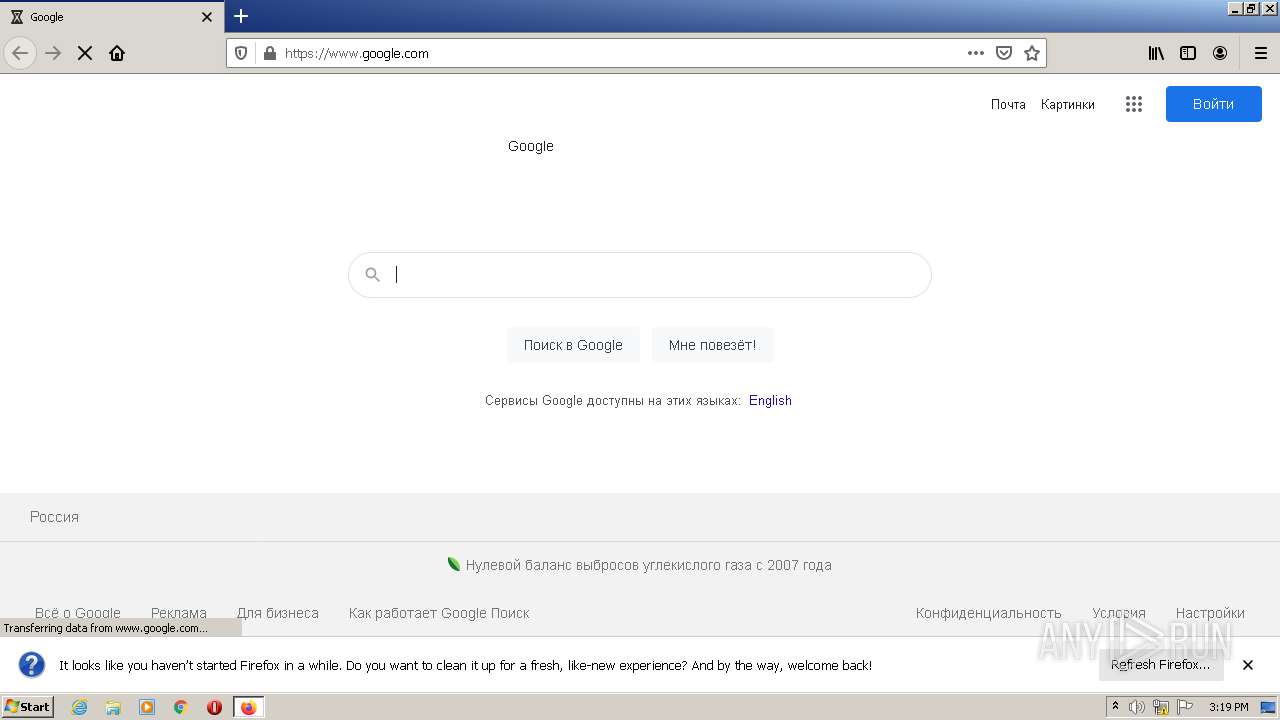Open Как работает Google Поиск link
1280x720 pixels.
click(439, 613)
